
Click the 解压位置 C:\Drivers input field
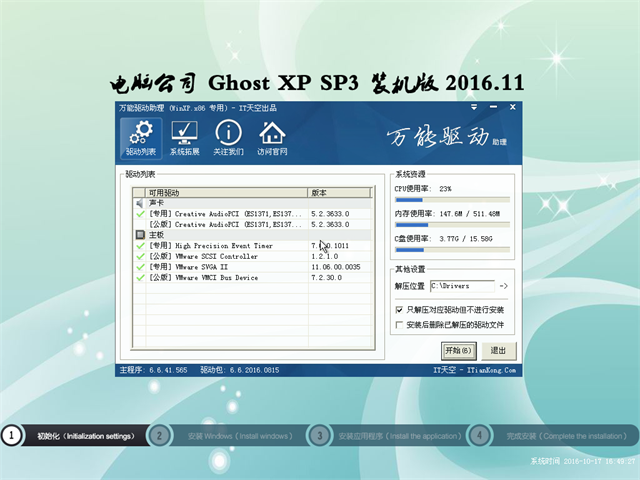pos(462,286)
